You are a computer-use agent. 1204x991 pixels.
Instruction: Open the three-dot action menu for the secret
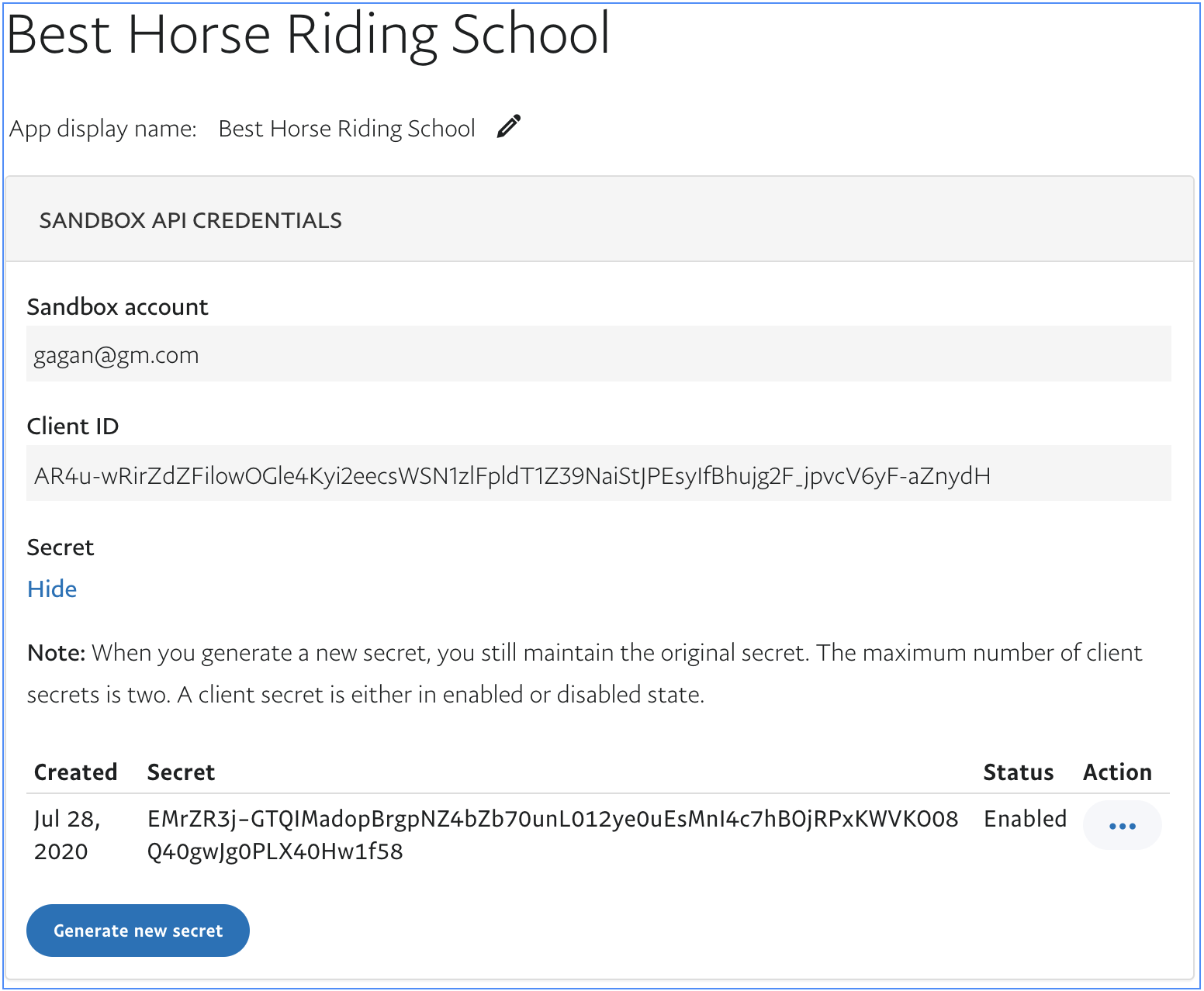click(x=1122, y=826)
